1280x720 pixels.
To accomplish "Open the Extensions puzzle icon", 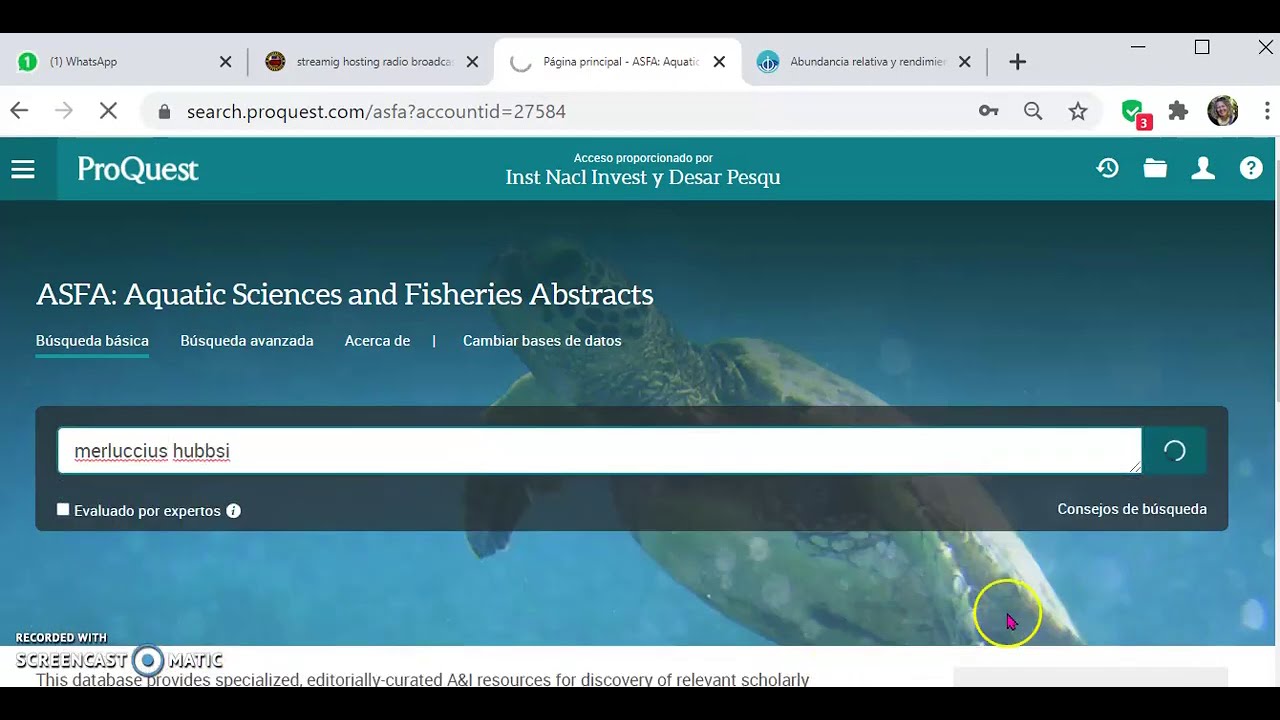I will pyautogui.click(x=1178, y=111).
